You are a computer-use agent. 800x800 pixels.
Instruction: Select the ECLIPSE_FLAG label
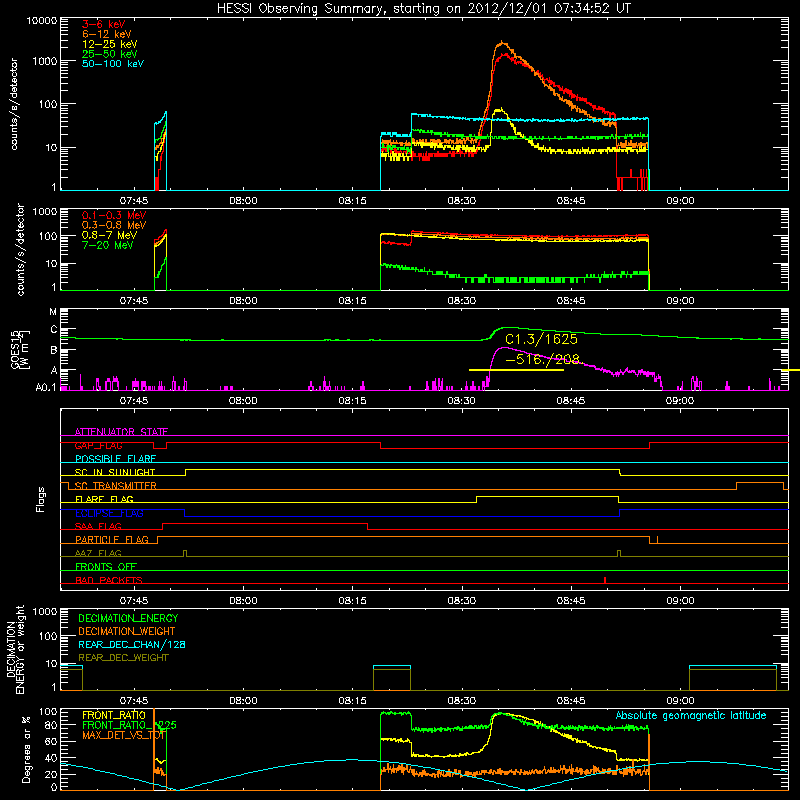[109, 513]
